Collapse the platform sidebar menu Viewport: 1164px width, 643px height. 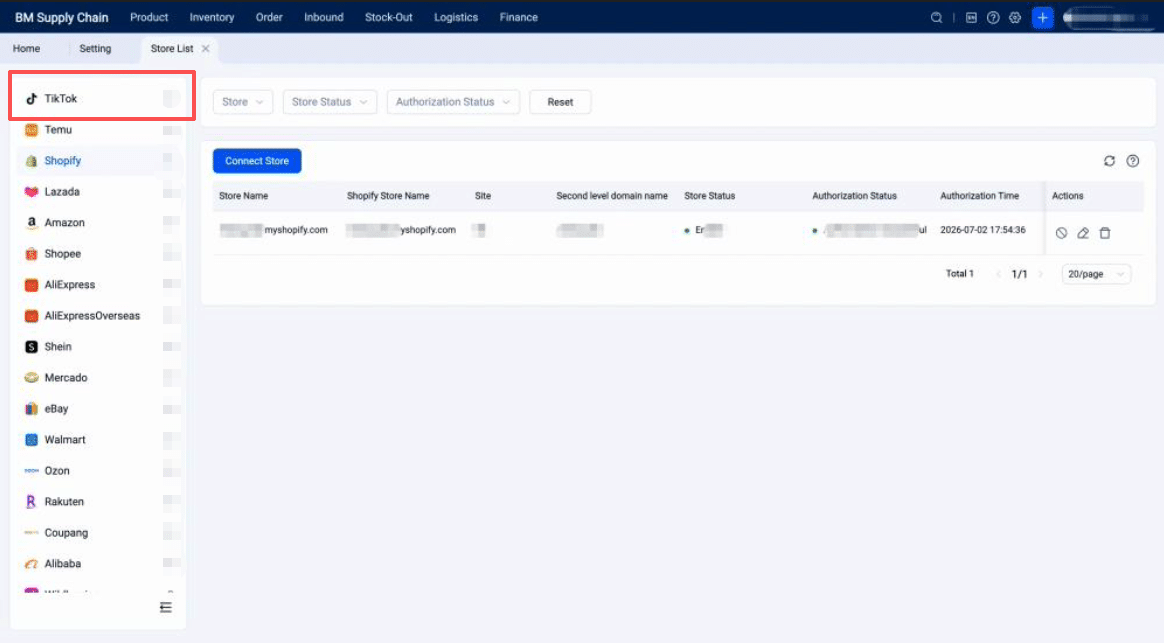tap(166, 607)
